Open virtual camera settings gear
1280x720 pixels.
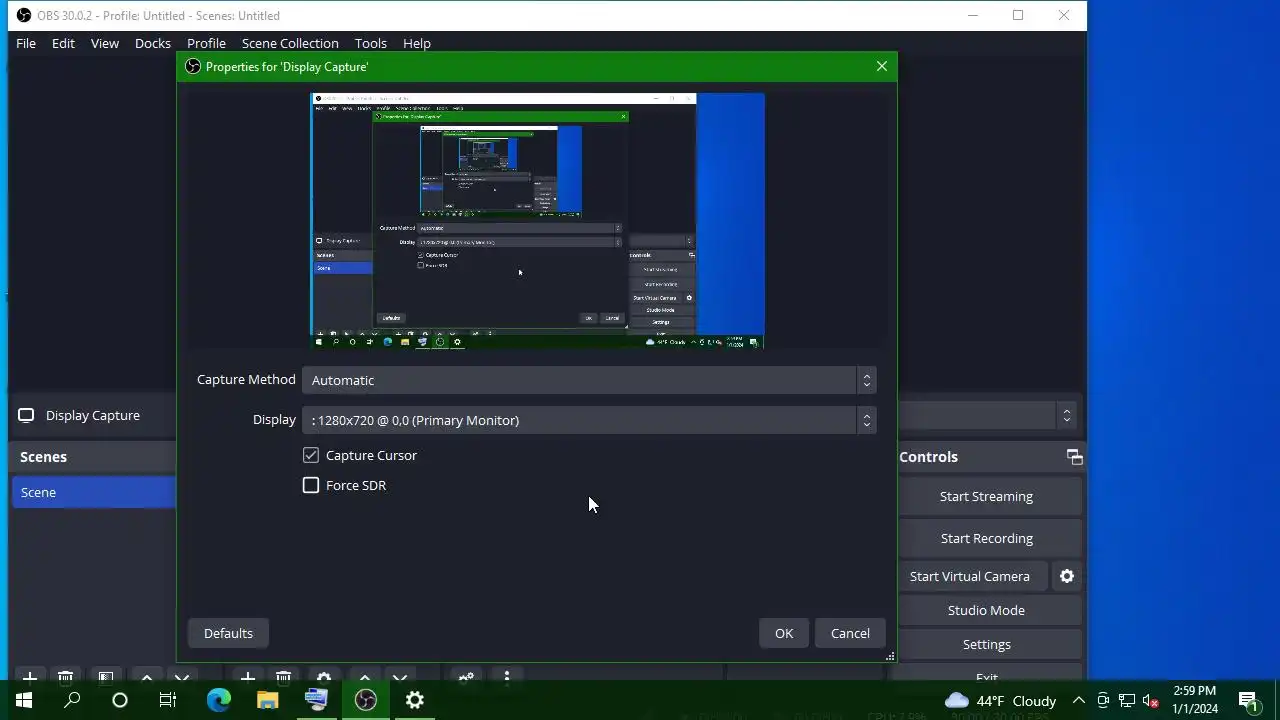point(1067,576)
